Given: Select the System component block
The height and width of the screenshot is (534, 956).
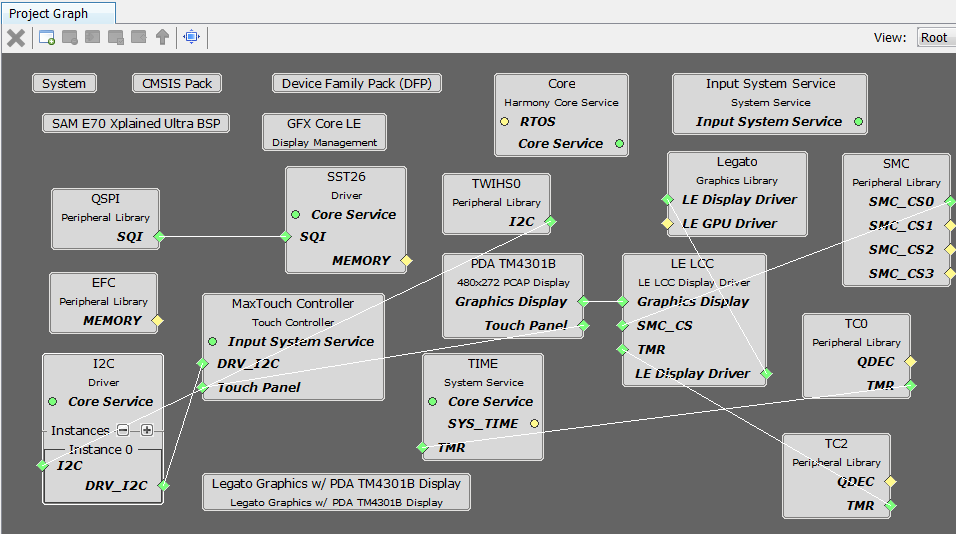Looking at the screenshot, I should tap(64, 84).
